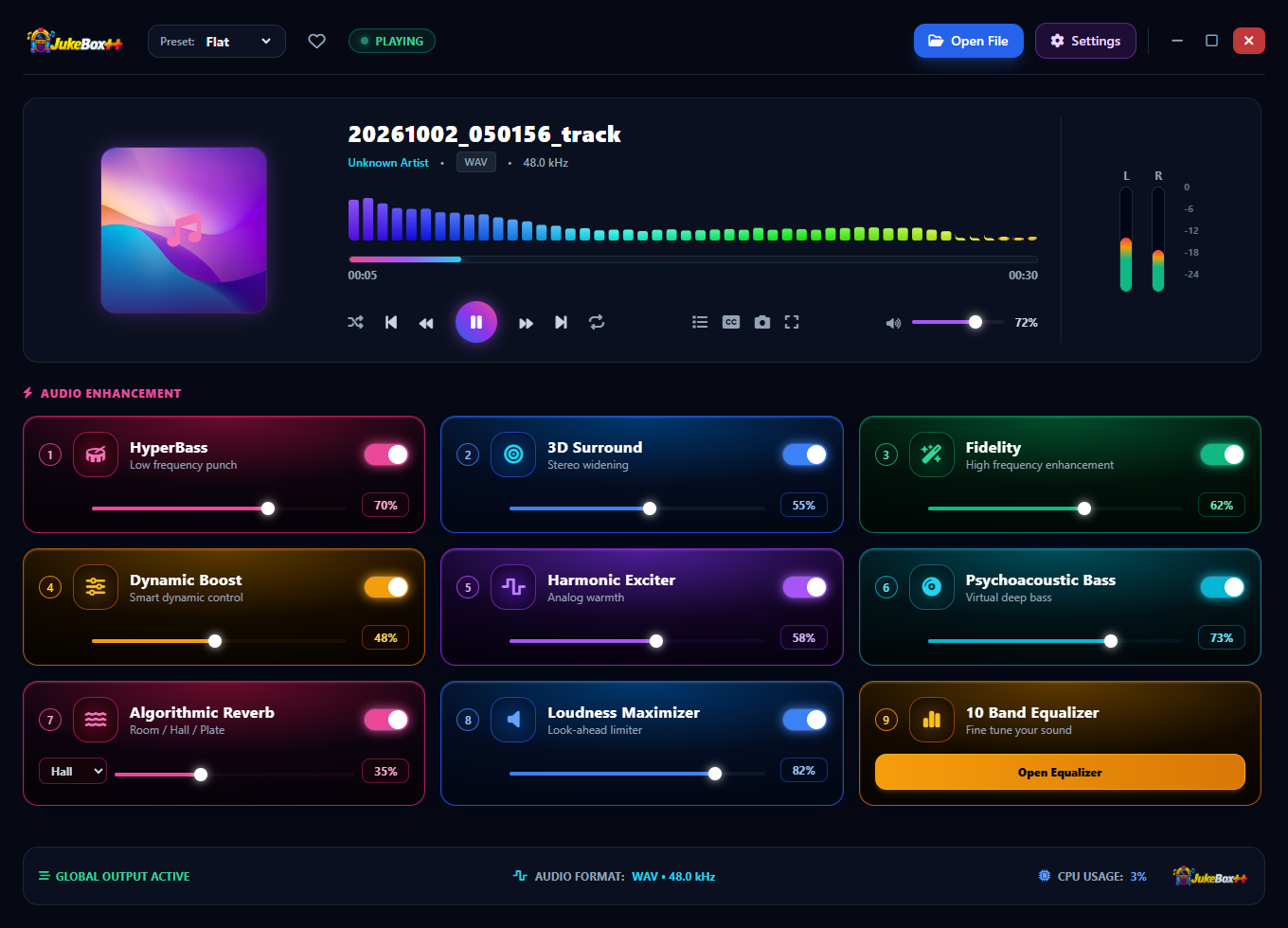The width and height of the screenshot is (1288, 928).
Task: Mute the volume speaker icon
Action: (893, 323)
